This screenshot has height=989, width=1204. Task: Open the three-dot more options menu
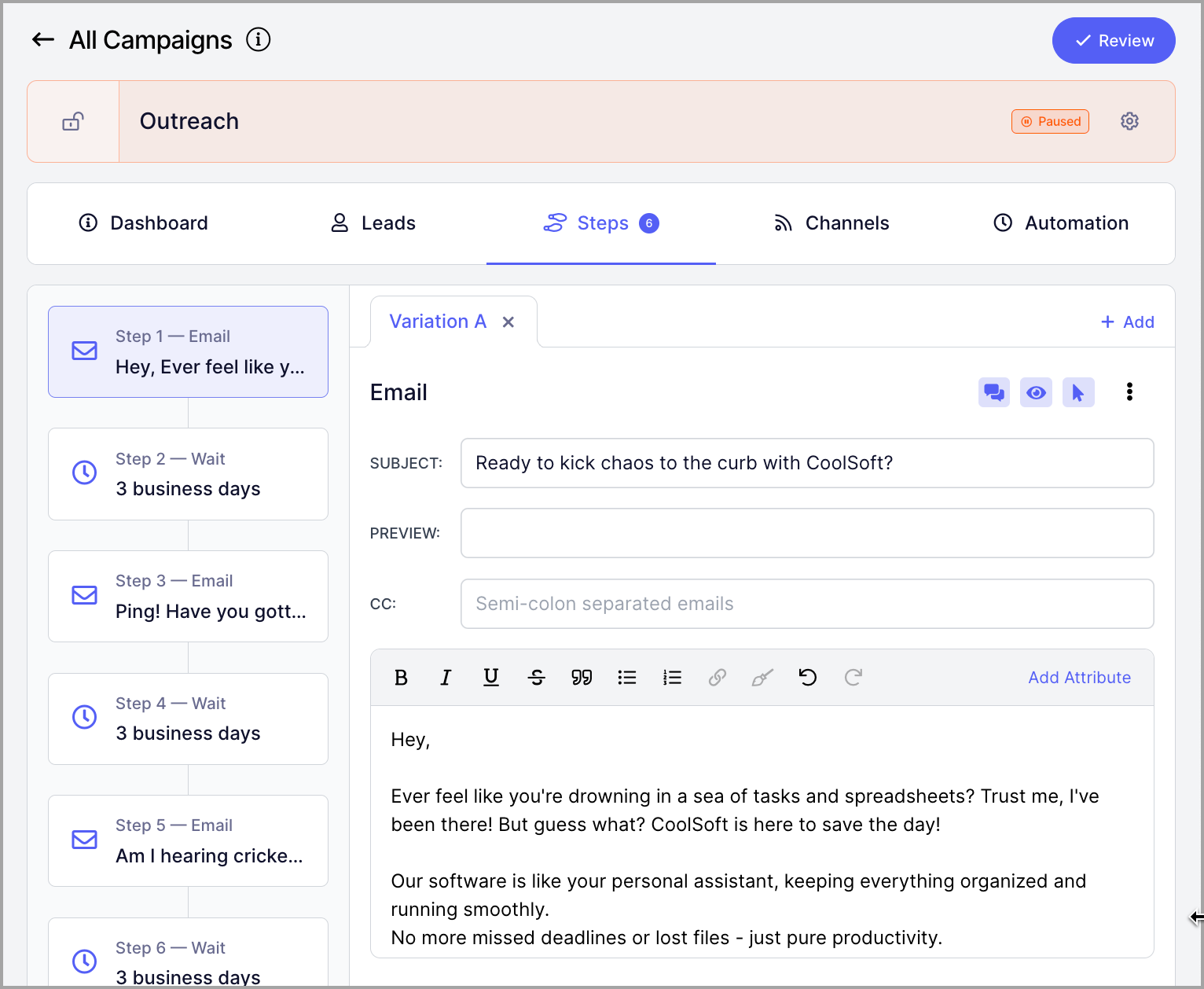point(1129,392)
